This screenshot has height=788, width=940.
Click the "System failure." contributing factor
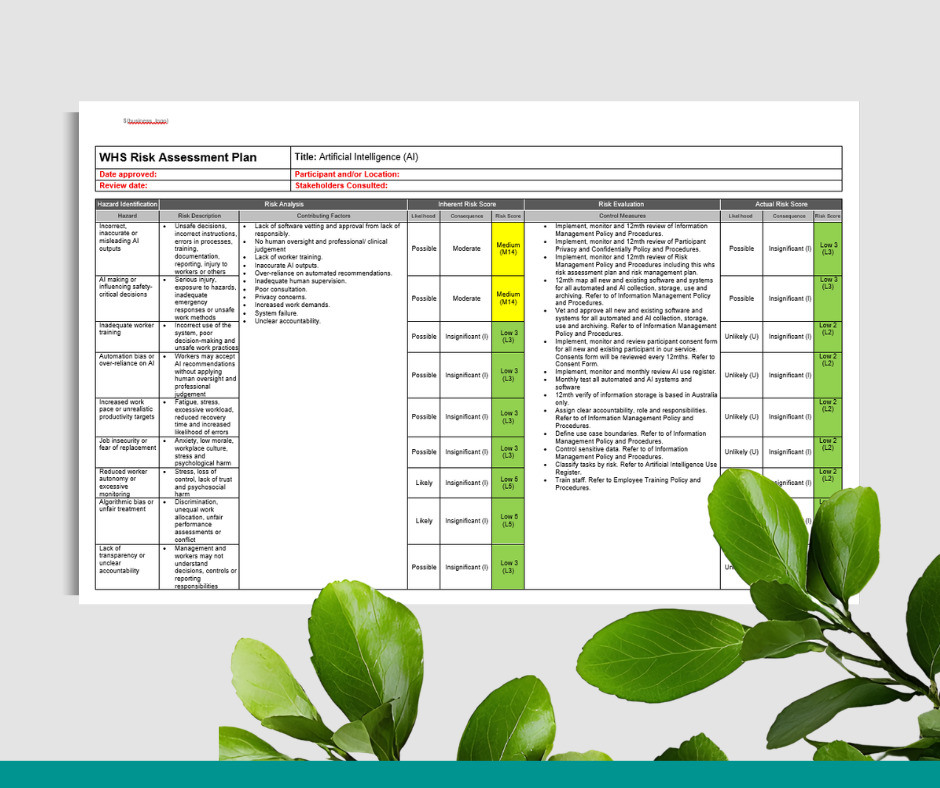pos(276,313)
